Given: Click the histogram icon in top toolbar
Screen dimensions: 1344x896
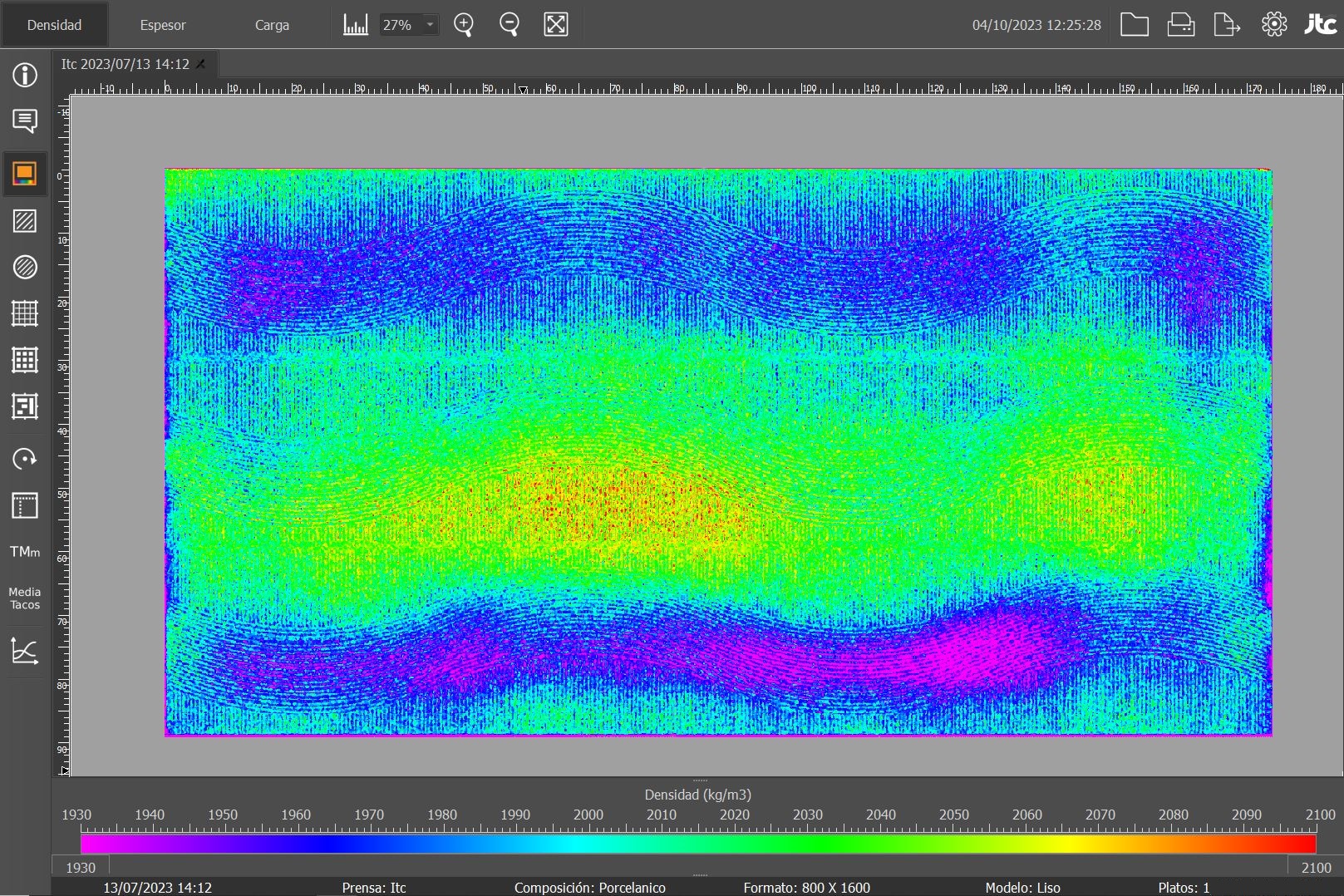Looking at the screenshot, I should point(356,25).
